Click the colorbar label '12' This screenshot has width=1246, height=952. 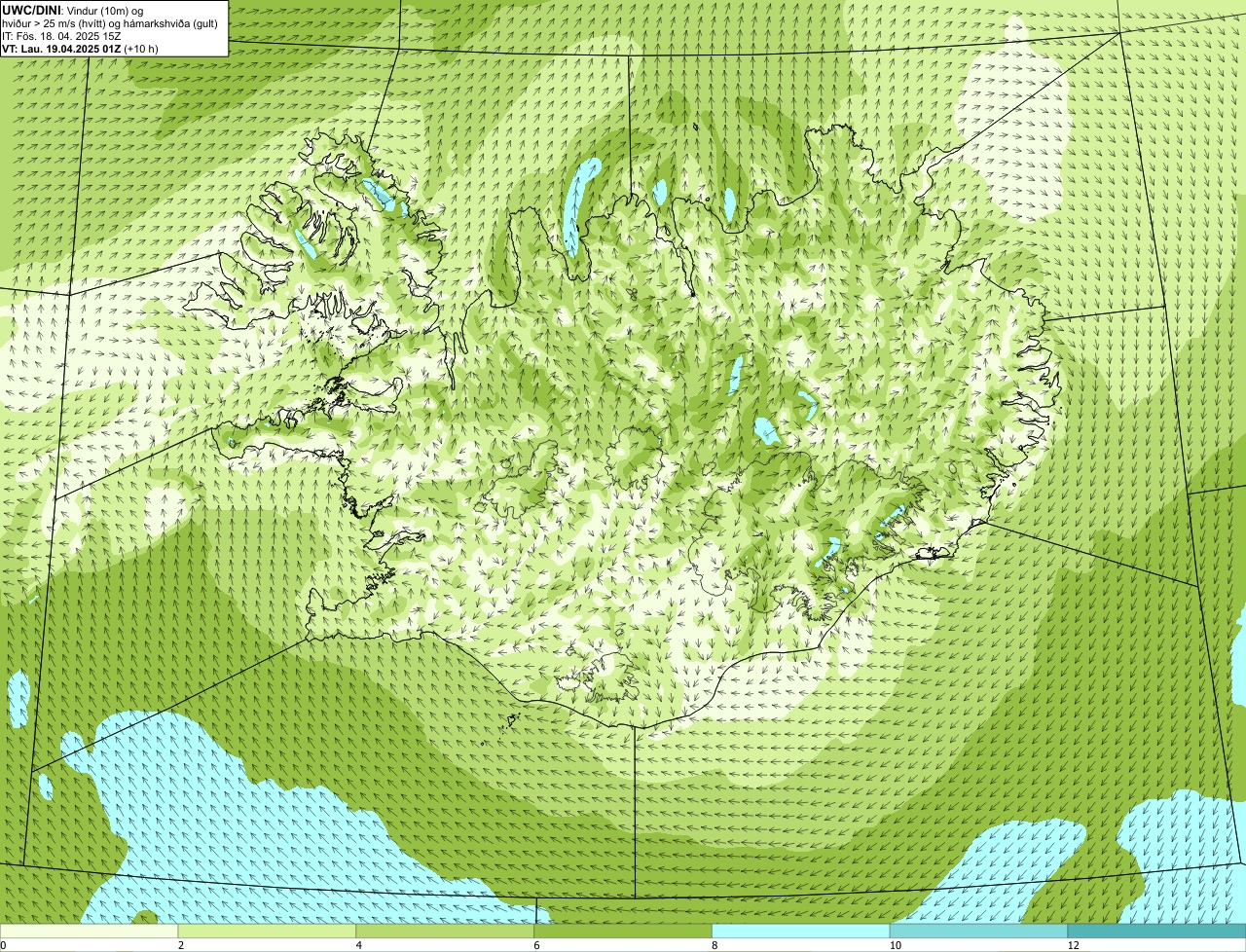(x=1073, y=945)
